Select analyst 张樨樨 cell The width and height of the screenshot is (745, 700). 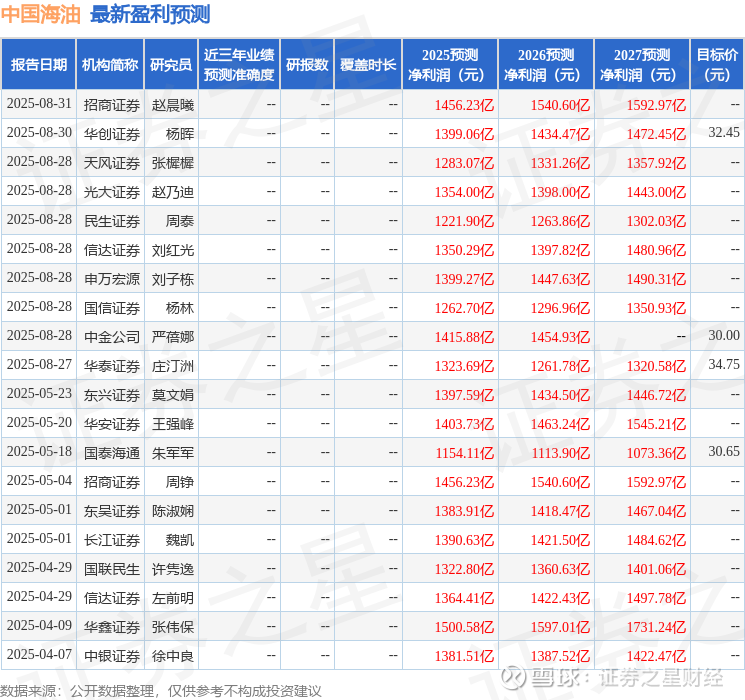point(173,163)
